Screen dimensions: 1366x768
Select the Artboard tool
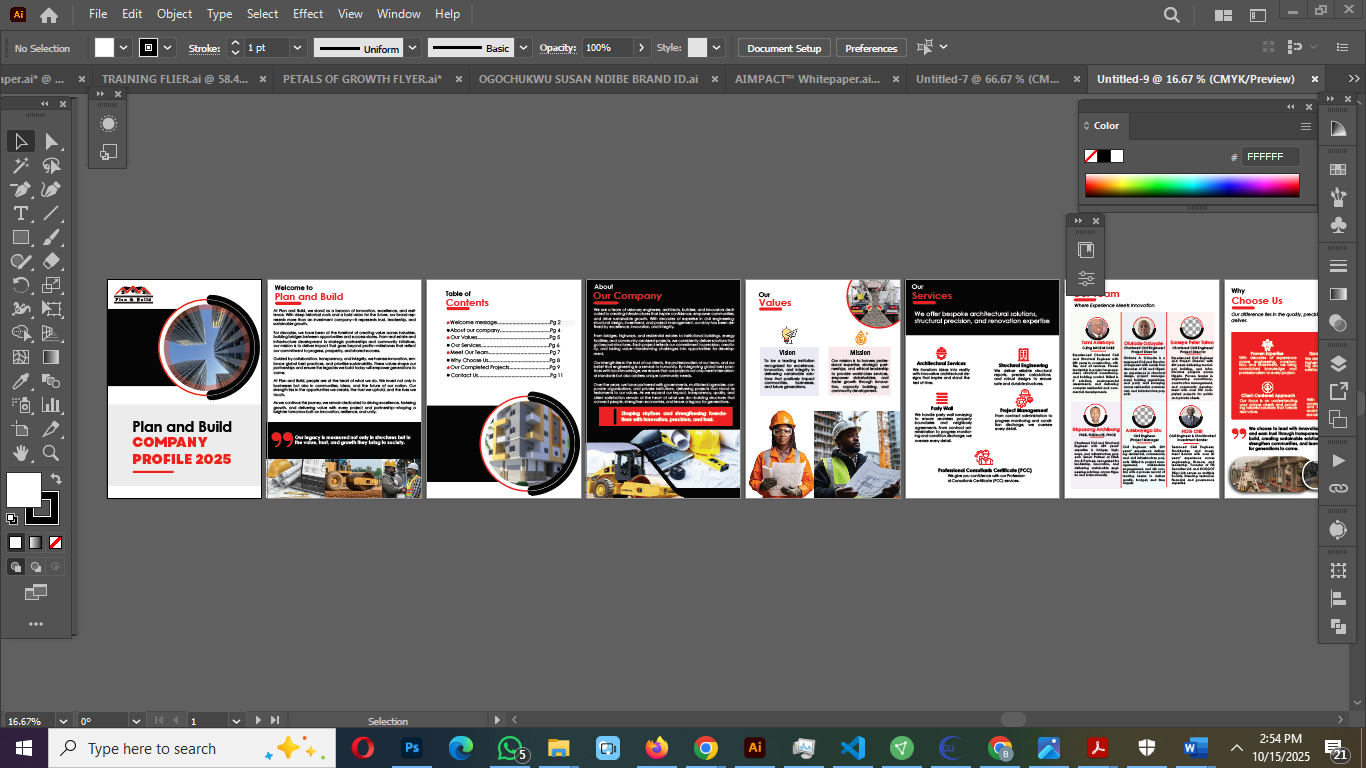20,429
